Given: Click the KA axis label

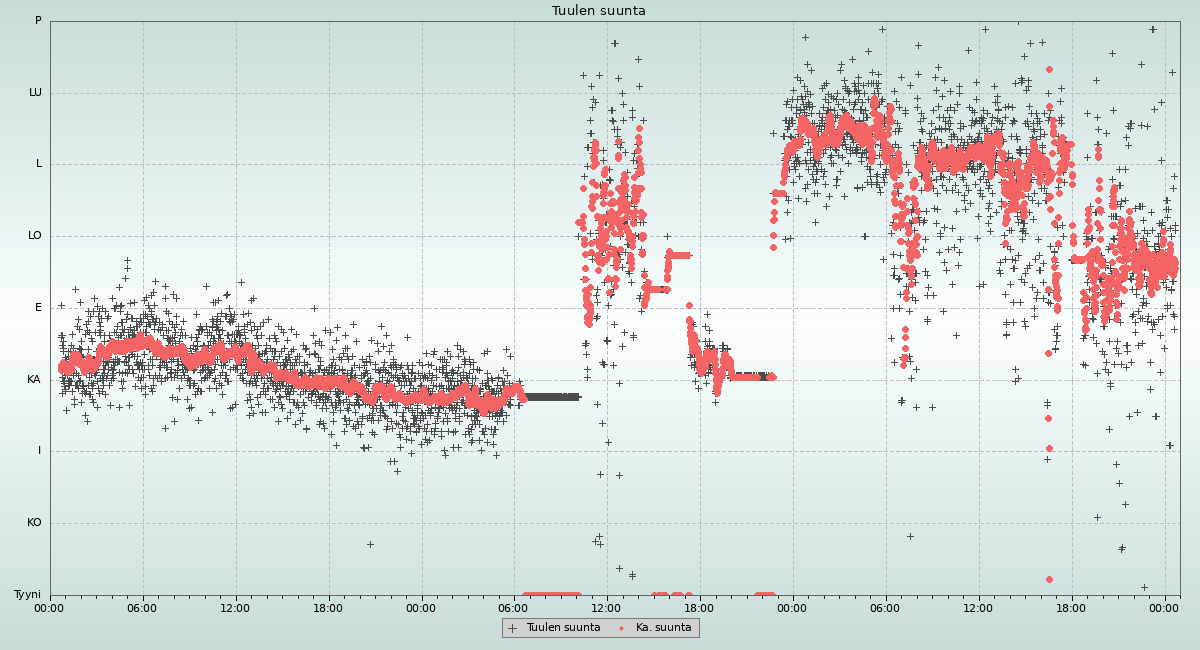Looking at the screenshot, I should click(x=35, y=380).
